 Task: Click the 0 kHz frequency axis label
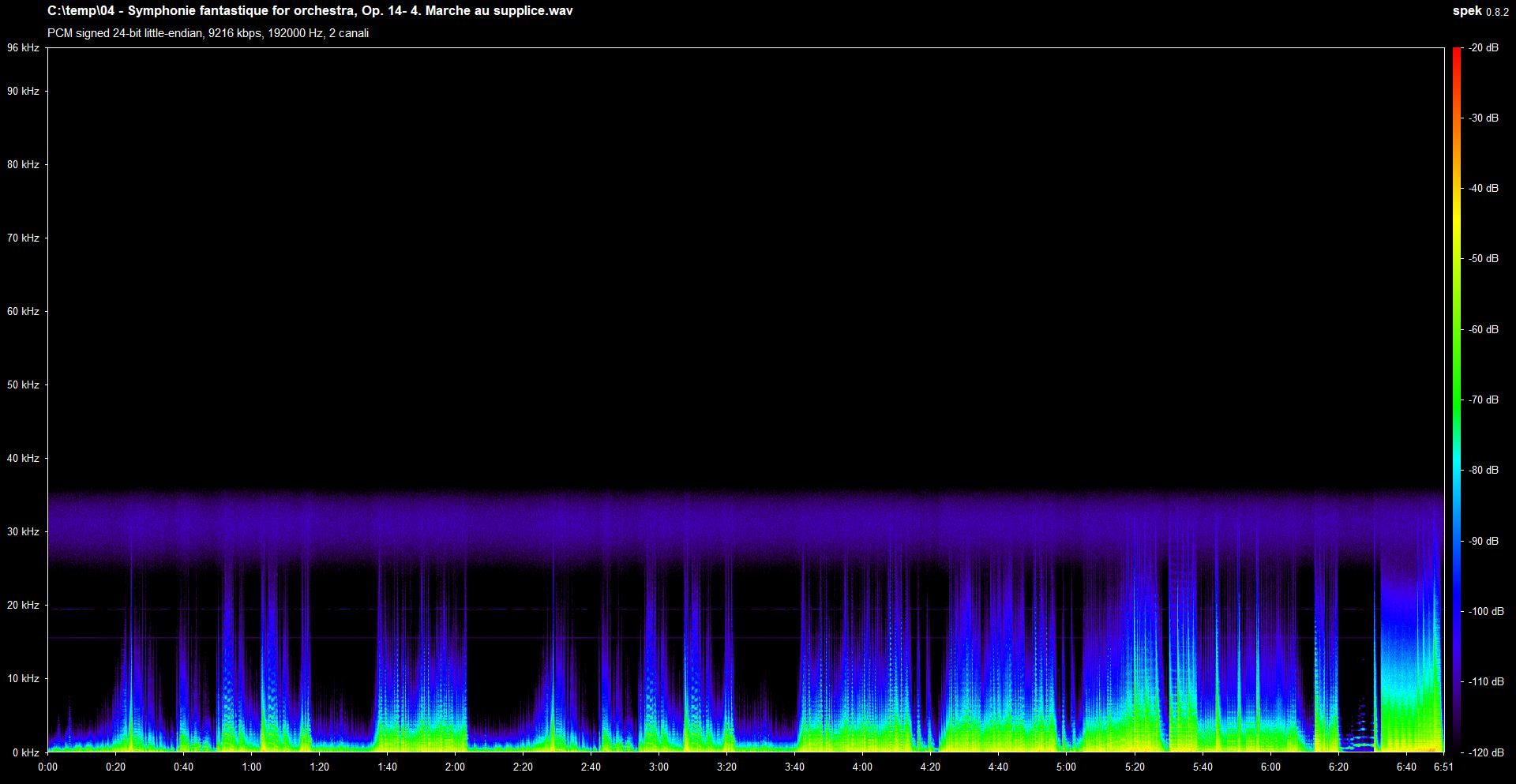pyautogui.click(x=24, y=752)
